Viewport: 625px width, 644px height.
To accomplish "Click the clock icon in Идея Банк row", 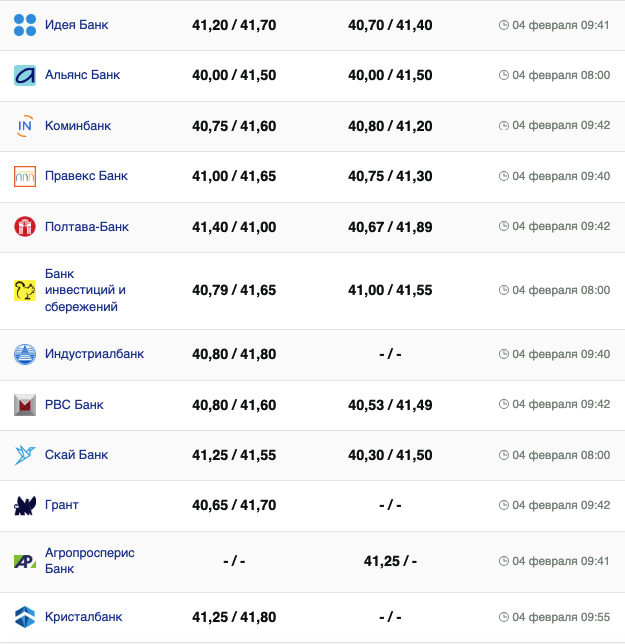I will tap(503, 25).
